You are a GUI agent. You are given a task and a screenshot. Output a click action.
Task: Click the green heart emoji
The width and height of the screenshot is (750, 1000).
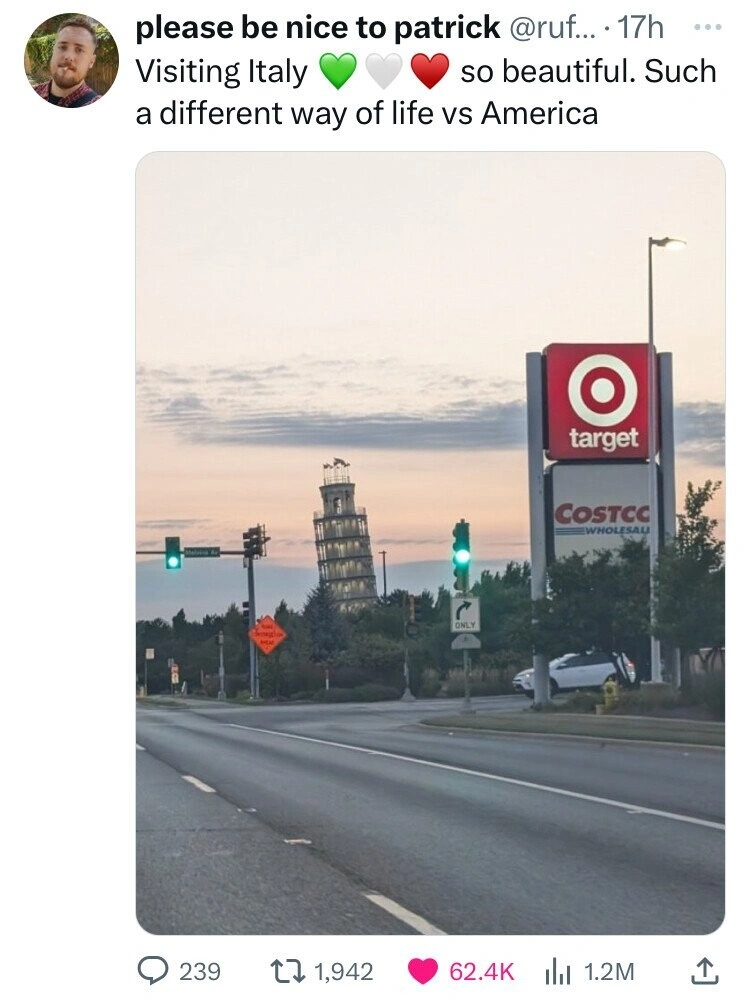pyautogui.click(x=337, y=71)
